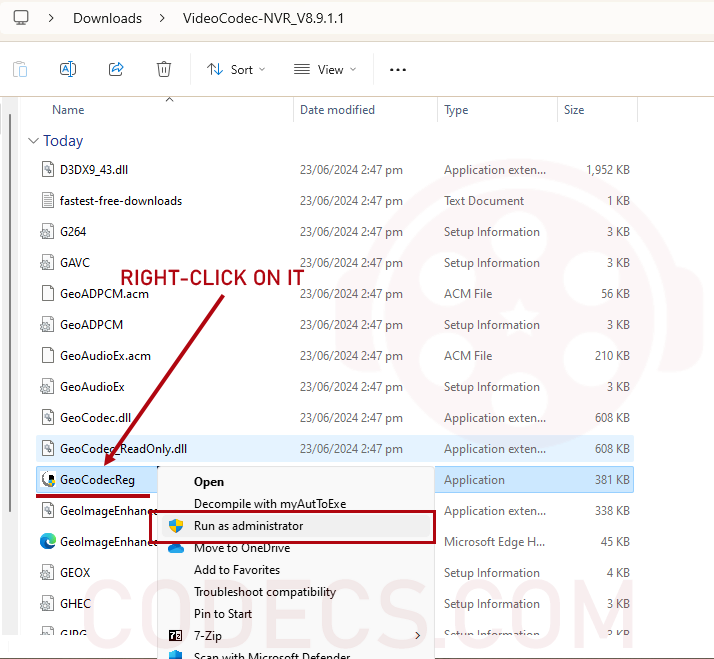Click the GAVC setup information icon

tap(46, 263)
